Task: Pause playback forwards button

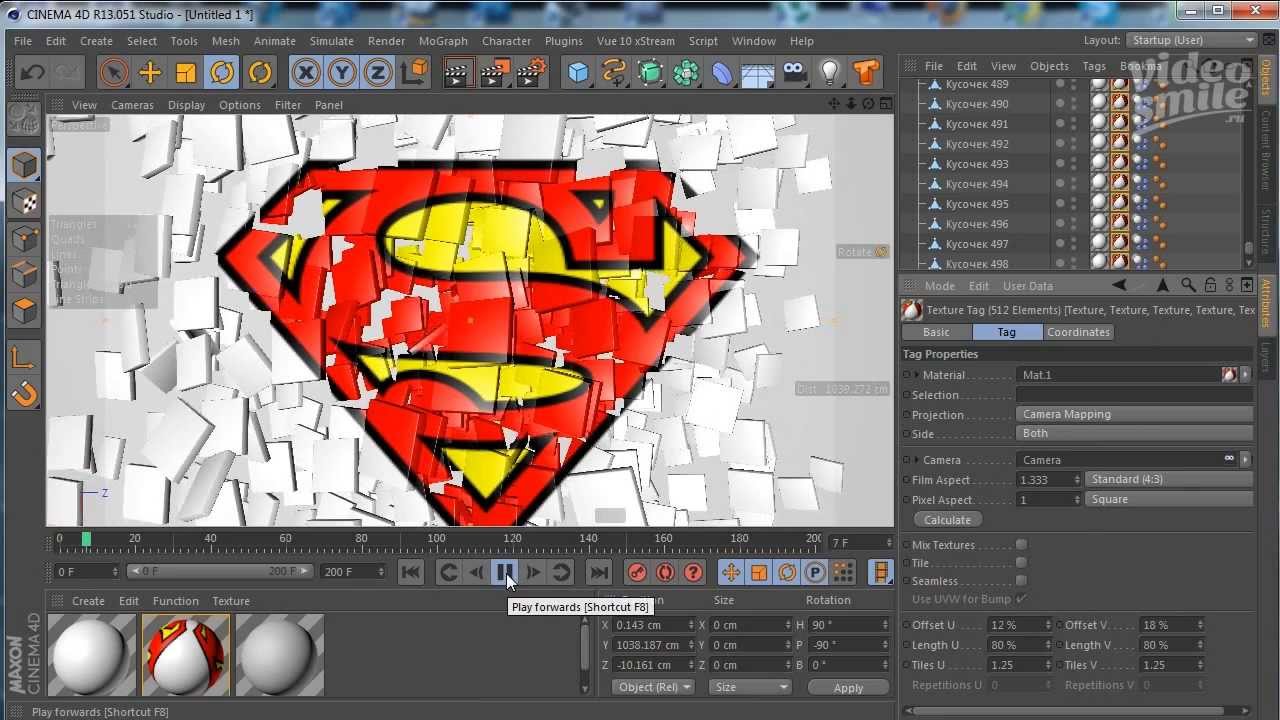Action: 506,572
